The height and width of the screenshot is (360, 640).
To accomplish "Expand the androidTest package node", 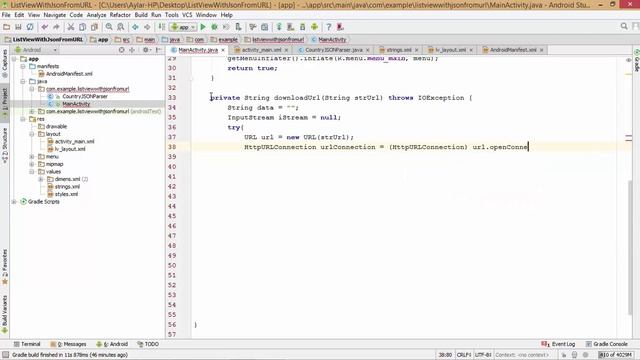I will (32, 111).
